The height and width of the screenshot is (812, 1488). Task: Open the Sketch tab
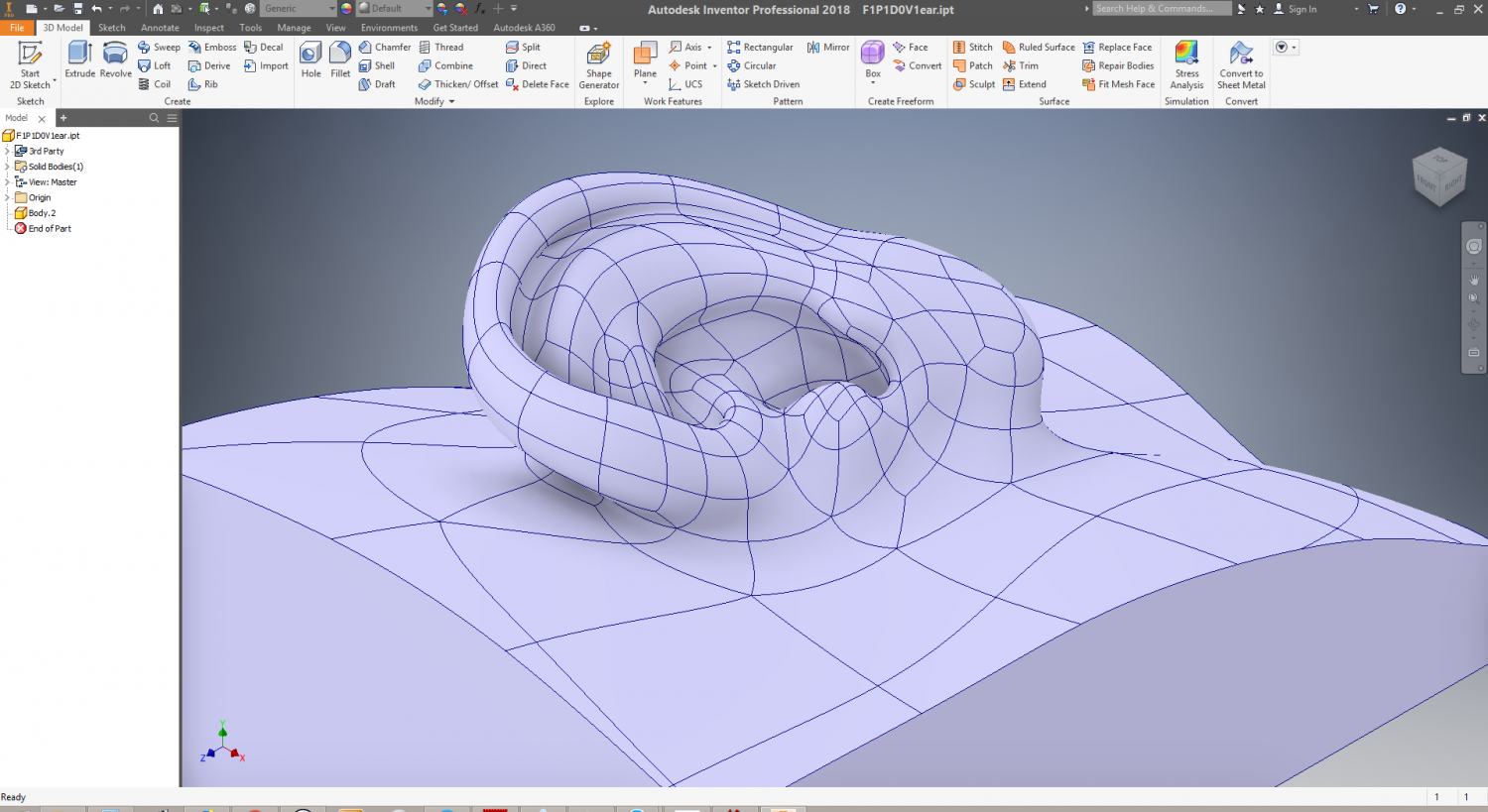112,28
